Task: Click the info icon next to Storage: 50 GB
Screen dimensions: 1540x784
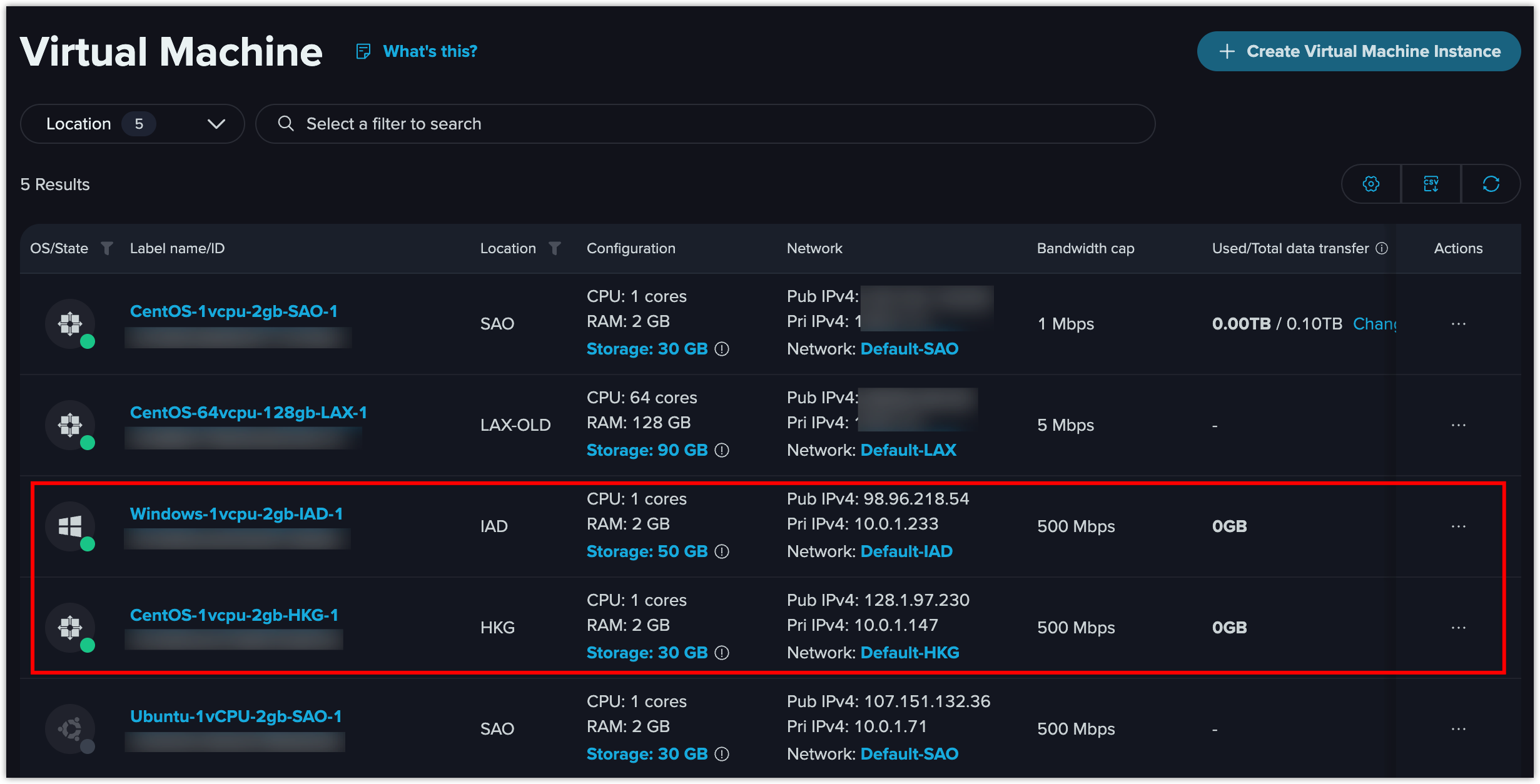Action: click(x=722, y=551)
